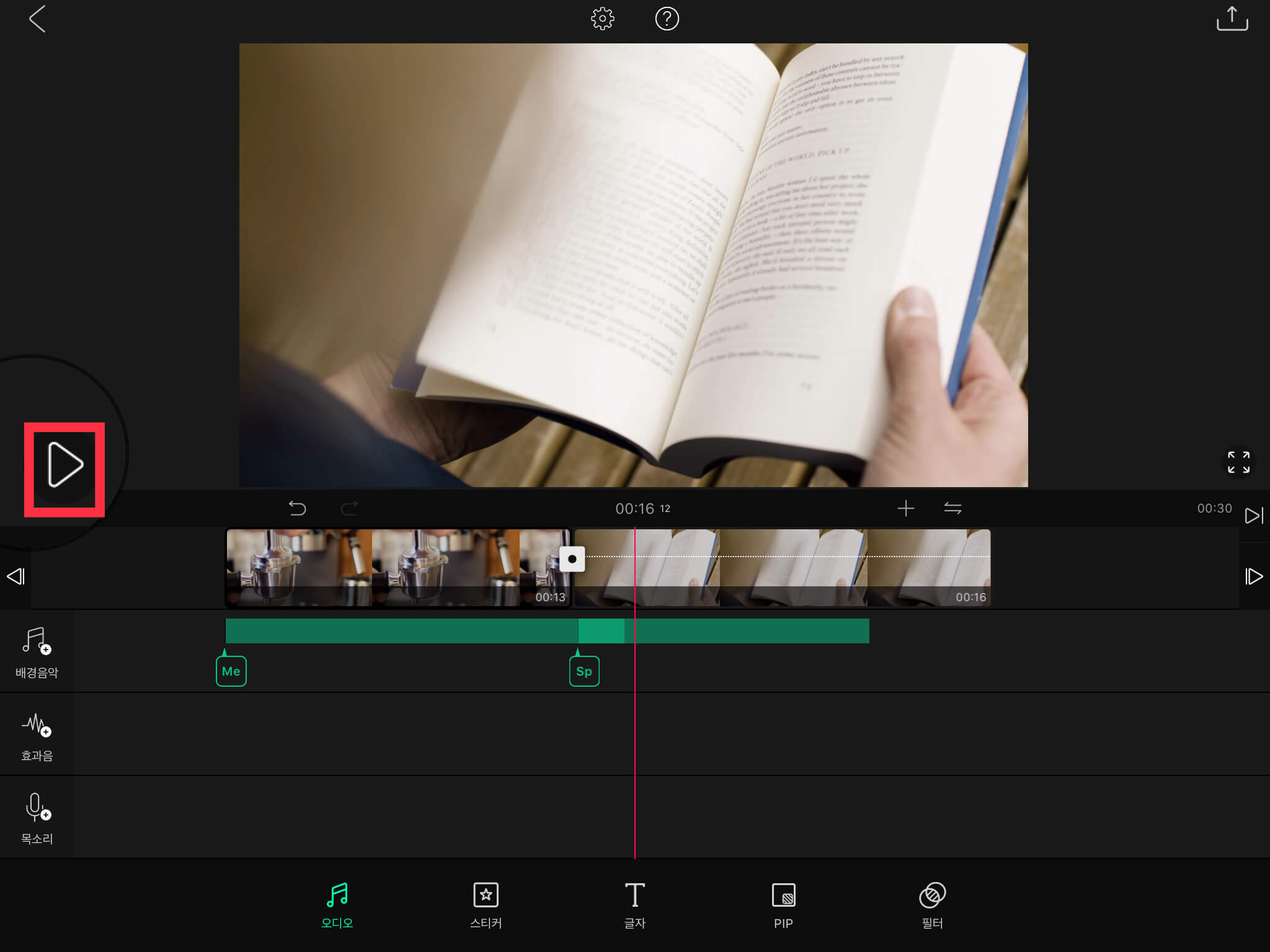Open the 필터 filter tab
1270x952 pixels.
pyautogui.click(x=932, y=905)
